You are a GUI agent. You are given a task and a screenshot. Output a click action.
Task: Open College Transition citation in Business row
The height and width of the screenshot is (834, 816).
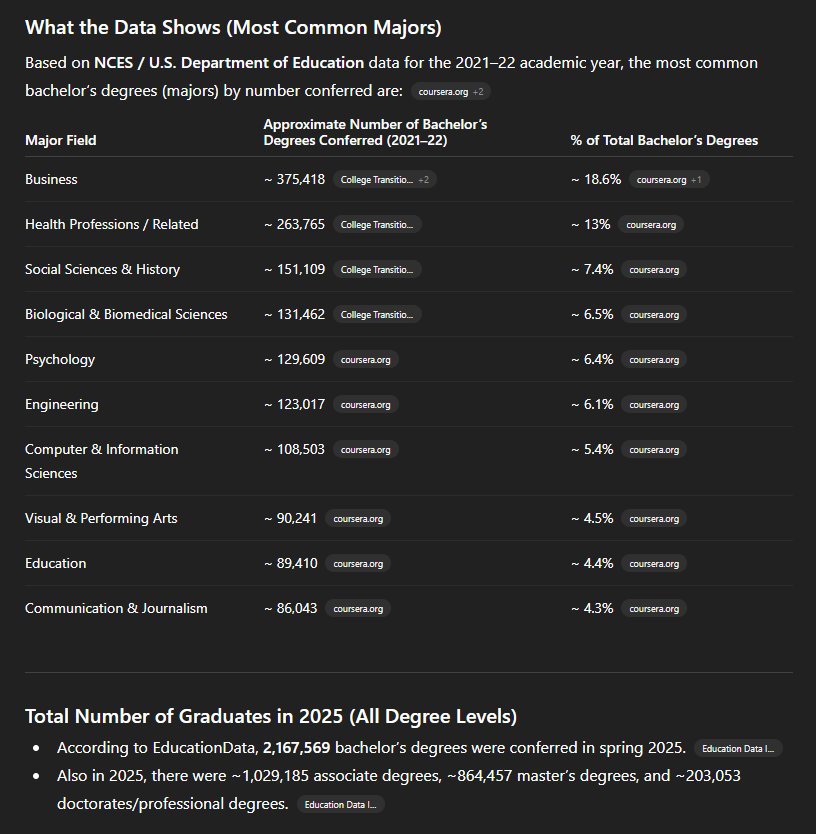coord(385,180)
